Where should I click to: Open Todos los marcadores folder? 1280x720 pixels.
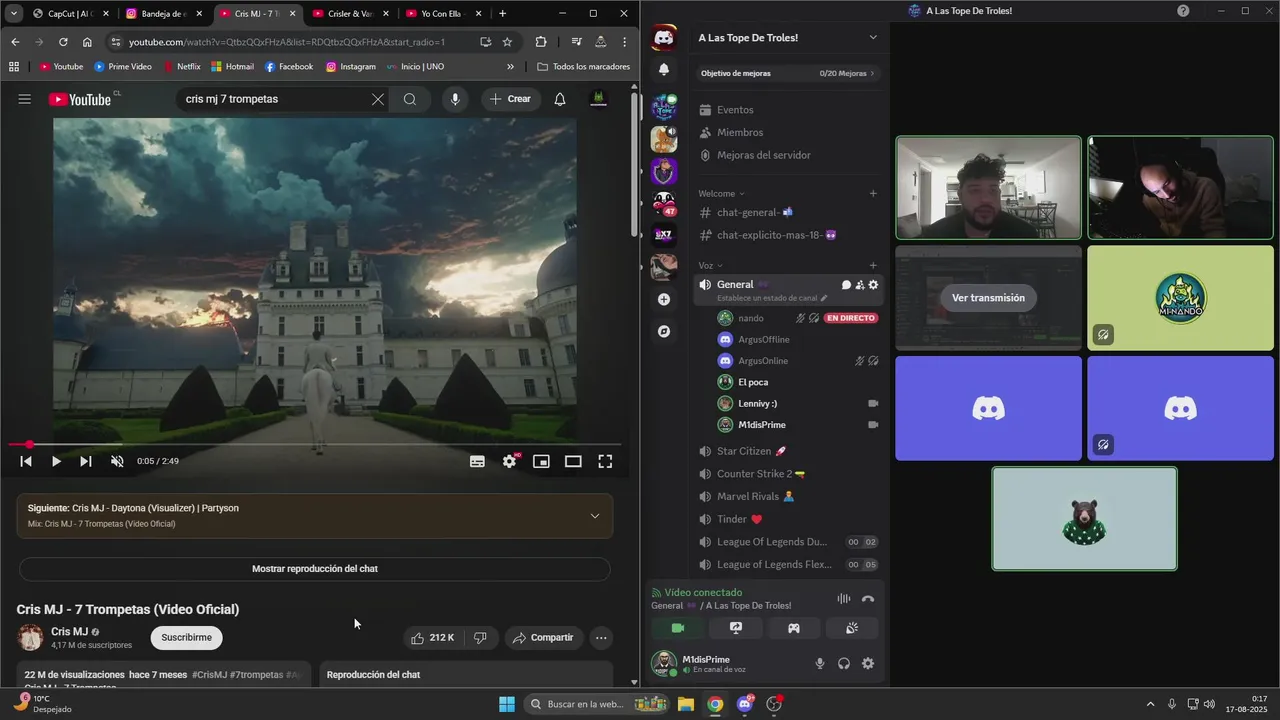coord(584,67)
